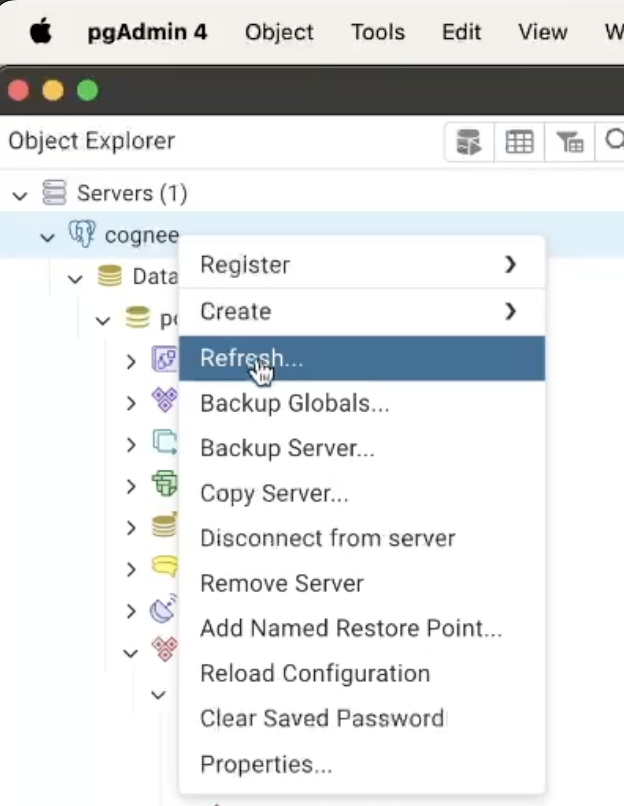Click the Casts icon

[165, 359]
